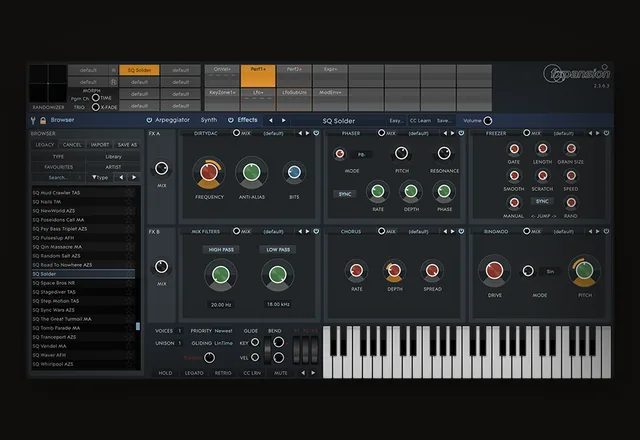Switch to Effects page
This screenshot has height=440, width=640.
click(x=247, y=120)
